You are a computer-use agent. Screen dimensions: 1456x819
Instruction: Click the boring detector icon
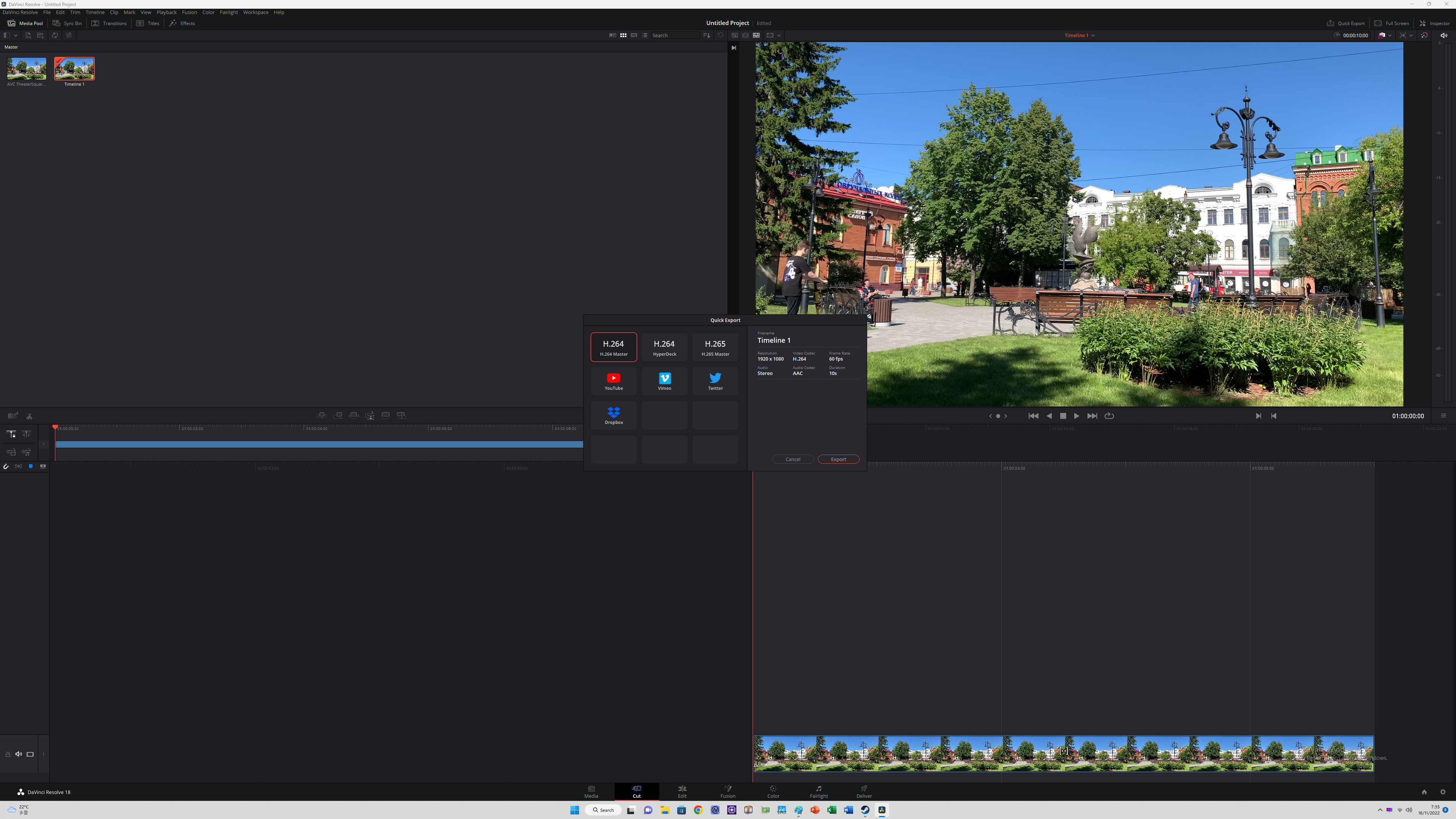pyautogui.click(x=13, y=416)
